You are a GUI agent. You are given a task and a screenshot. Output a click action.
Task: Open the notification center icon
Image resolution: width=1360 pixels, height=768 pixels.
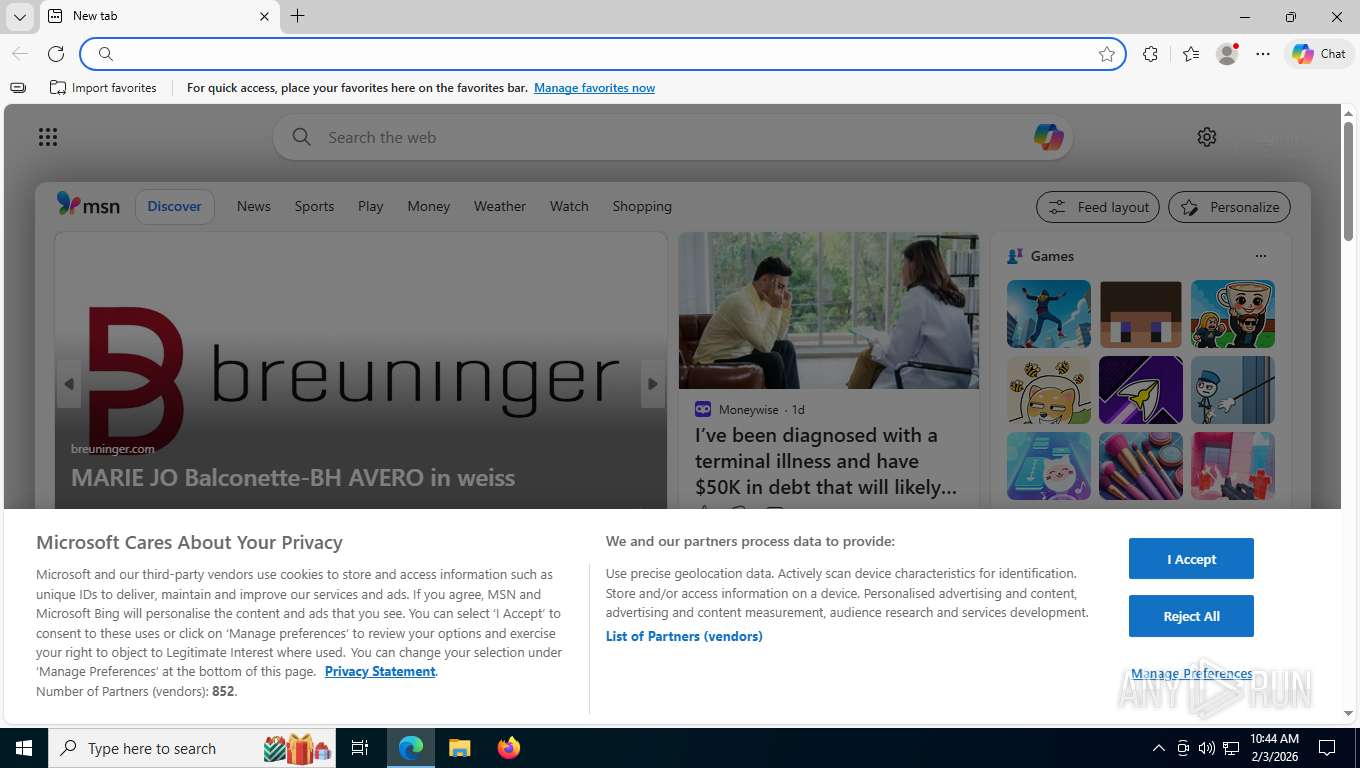[1327, 748]
